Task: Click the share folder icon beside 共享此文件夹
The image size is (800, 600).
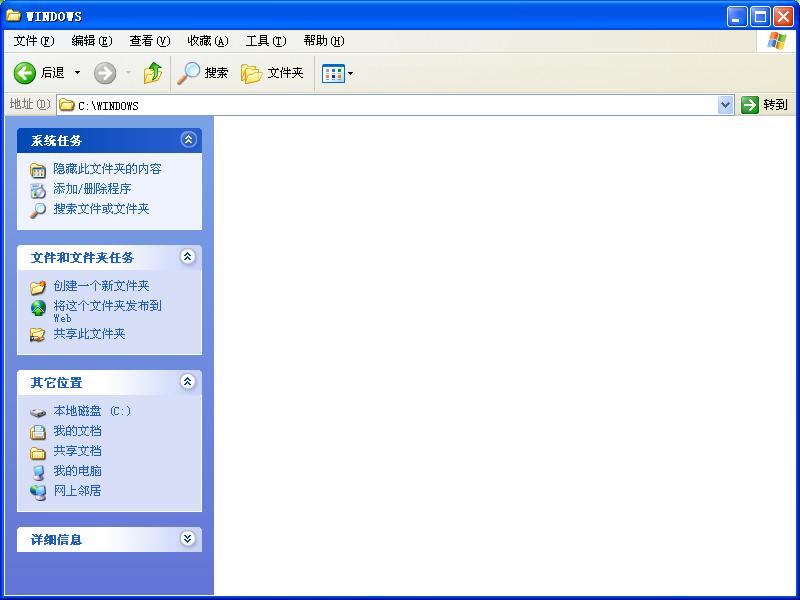Action: coord(38,335)
